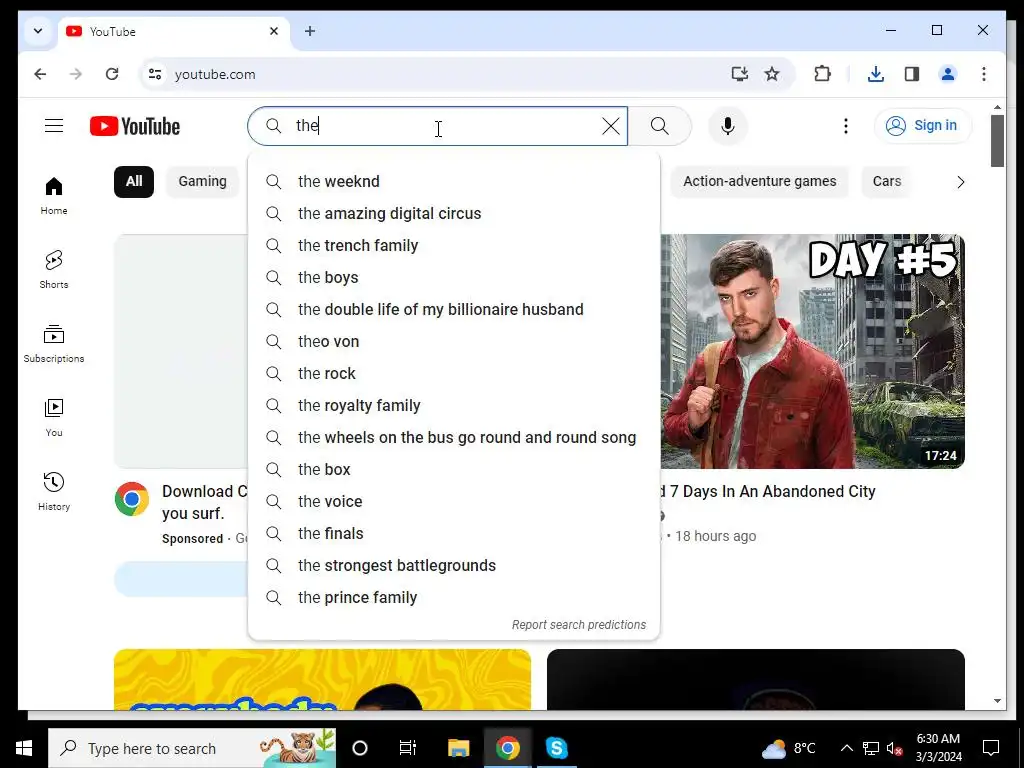Show more filter chips arrow
The height and width of the screenshot is (768, 1024).
point(960,182)
